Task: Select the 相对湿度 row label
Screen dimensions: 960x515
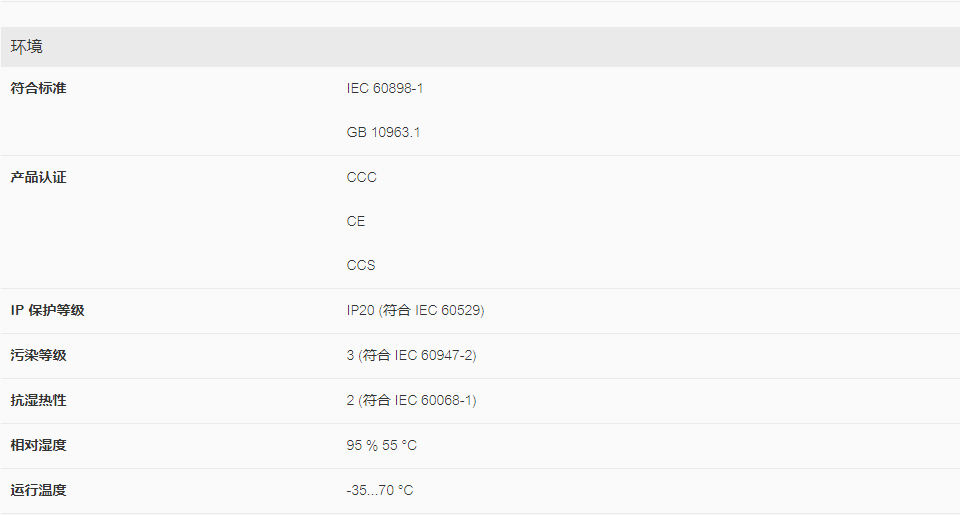Action: click(x=39, y=445)
